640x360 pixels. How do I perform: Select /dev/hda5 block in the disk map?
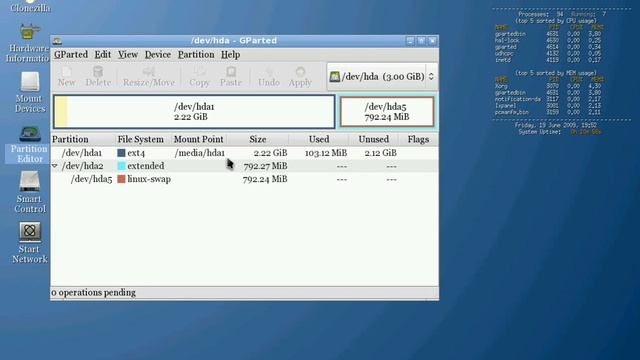[387, 111]
